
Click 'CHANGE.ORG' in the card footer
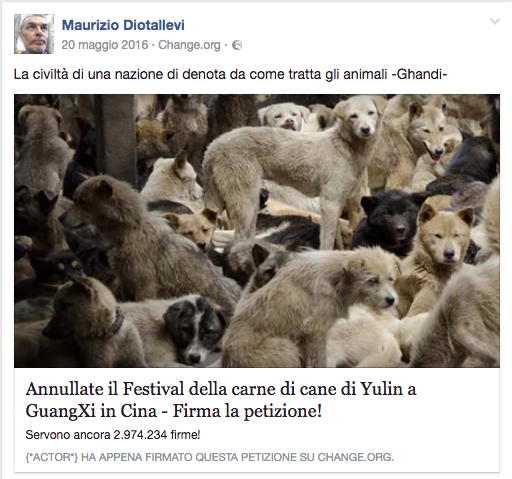coord(356,457)
